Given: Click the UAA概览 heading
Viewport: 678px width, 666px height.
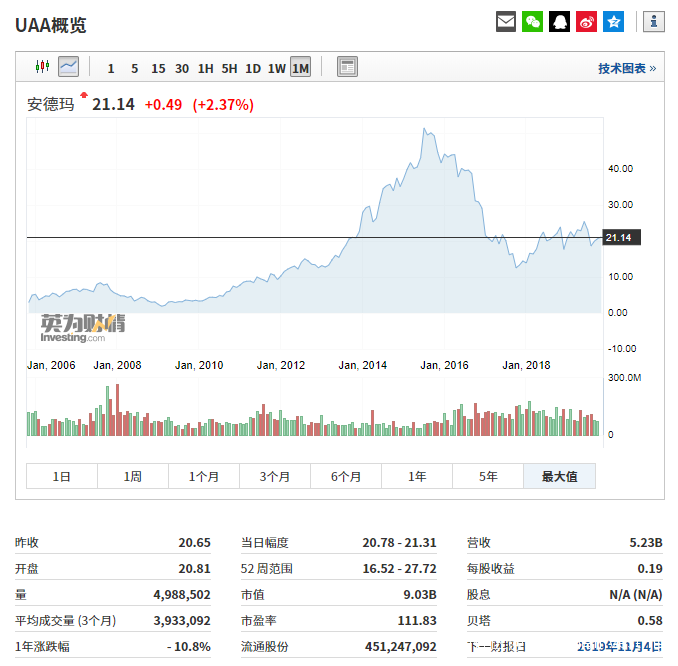Looking at the screenshot, I should click(x=51, y=25).
